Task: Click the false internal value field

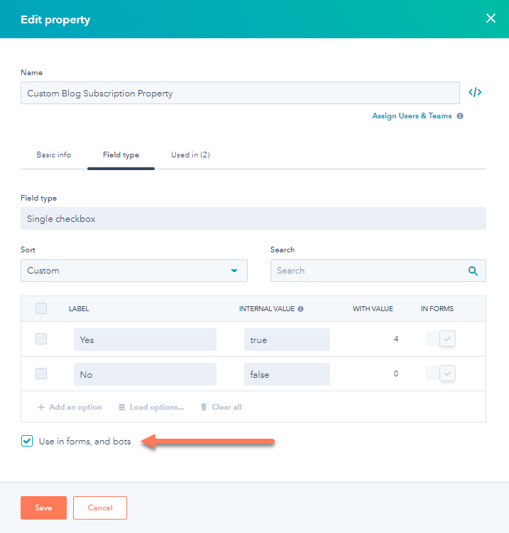Action: click(x=287, y=374)
